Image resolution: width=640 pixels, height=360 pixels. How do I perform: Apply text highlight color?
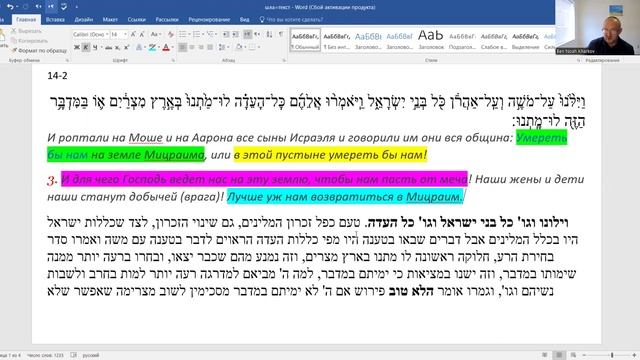152,47
